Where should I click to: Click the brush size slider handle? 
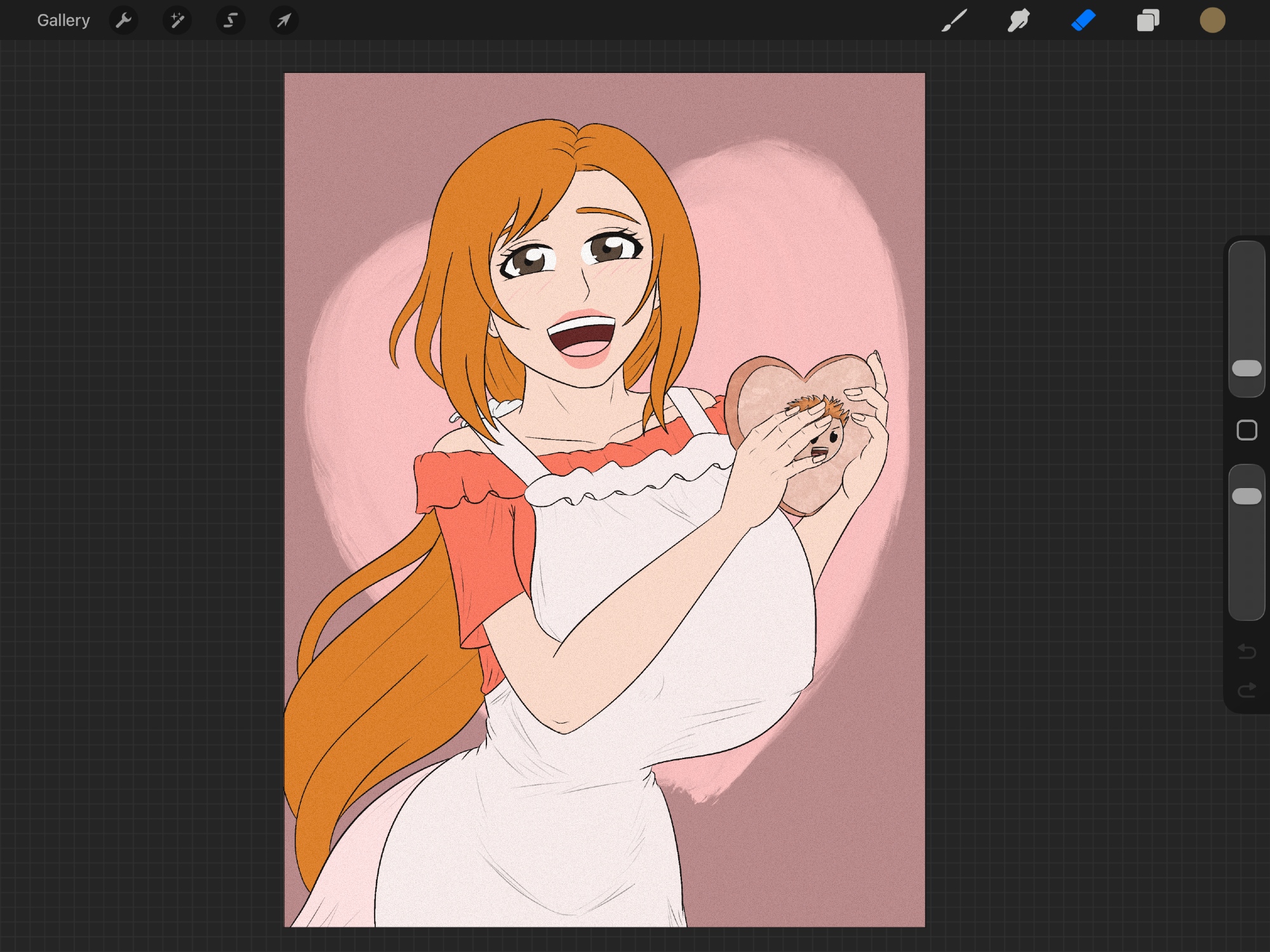click(1247, 369)
